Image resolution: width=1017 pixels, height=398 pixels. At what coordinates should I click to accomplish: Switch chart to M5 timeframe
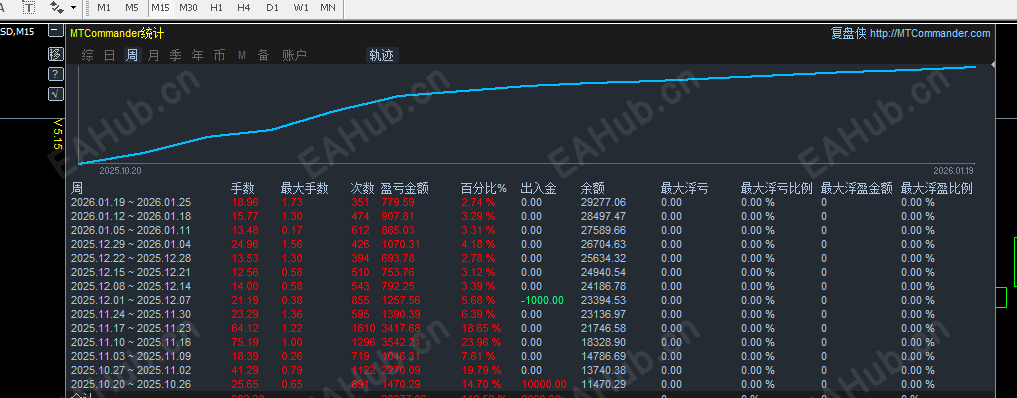coord(132,8)
